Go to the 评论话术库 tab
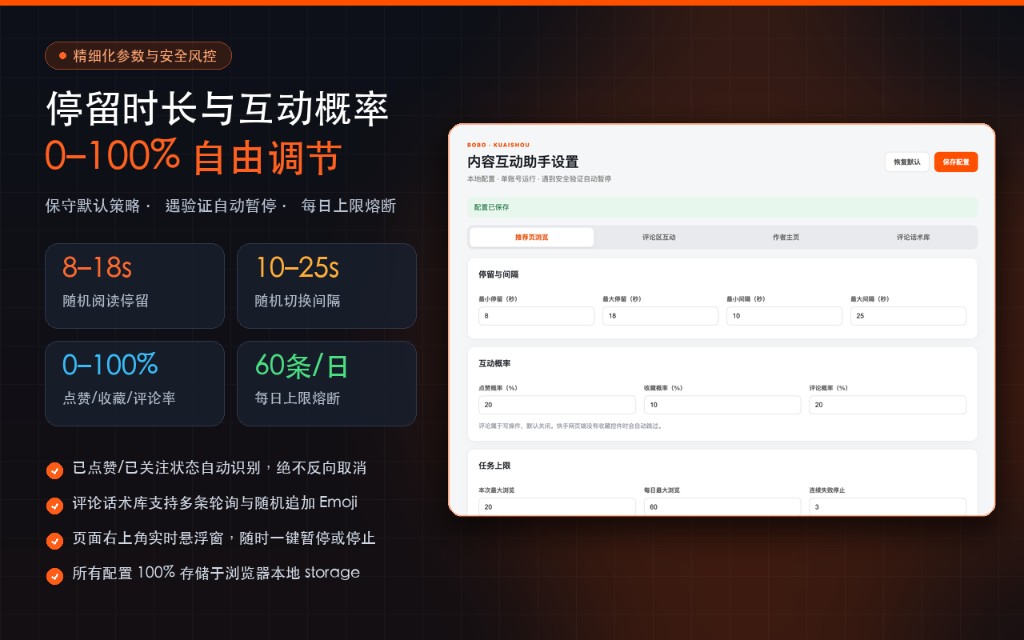 (913, 237)
